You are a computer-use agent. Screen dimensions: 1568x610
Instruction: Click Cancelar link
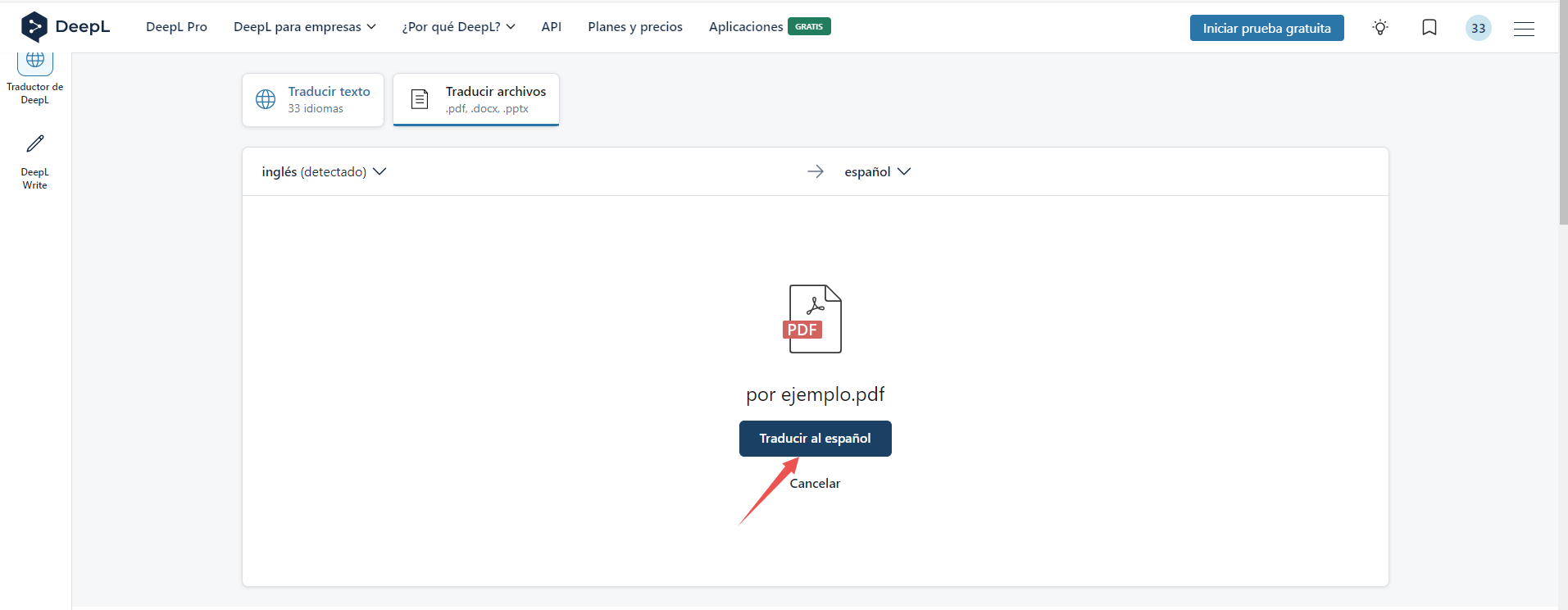pyautogui.click(x=816, y=484)
